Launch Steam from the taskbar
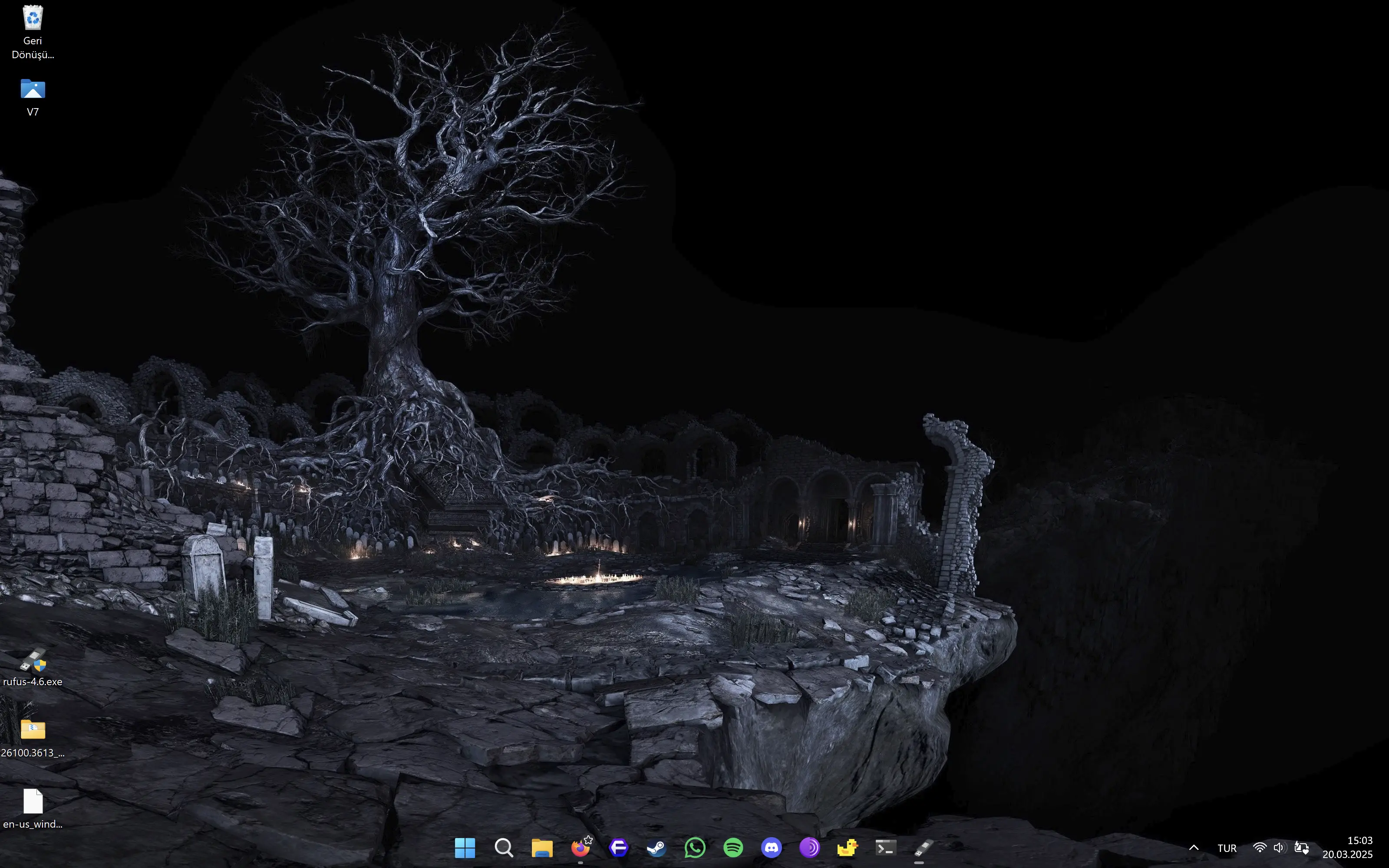 pos(657,848)
